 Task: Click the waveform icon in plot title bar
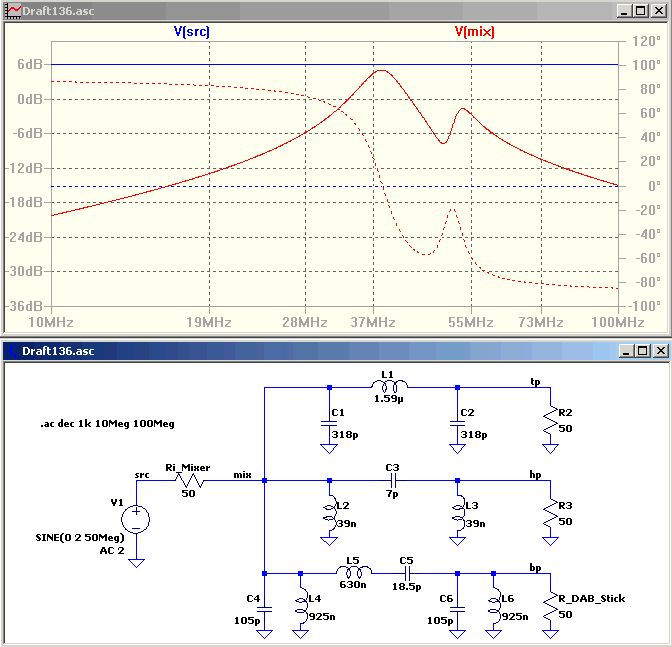tap(13, 11)
